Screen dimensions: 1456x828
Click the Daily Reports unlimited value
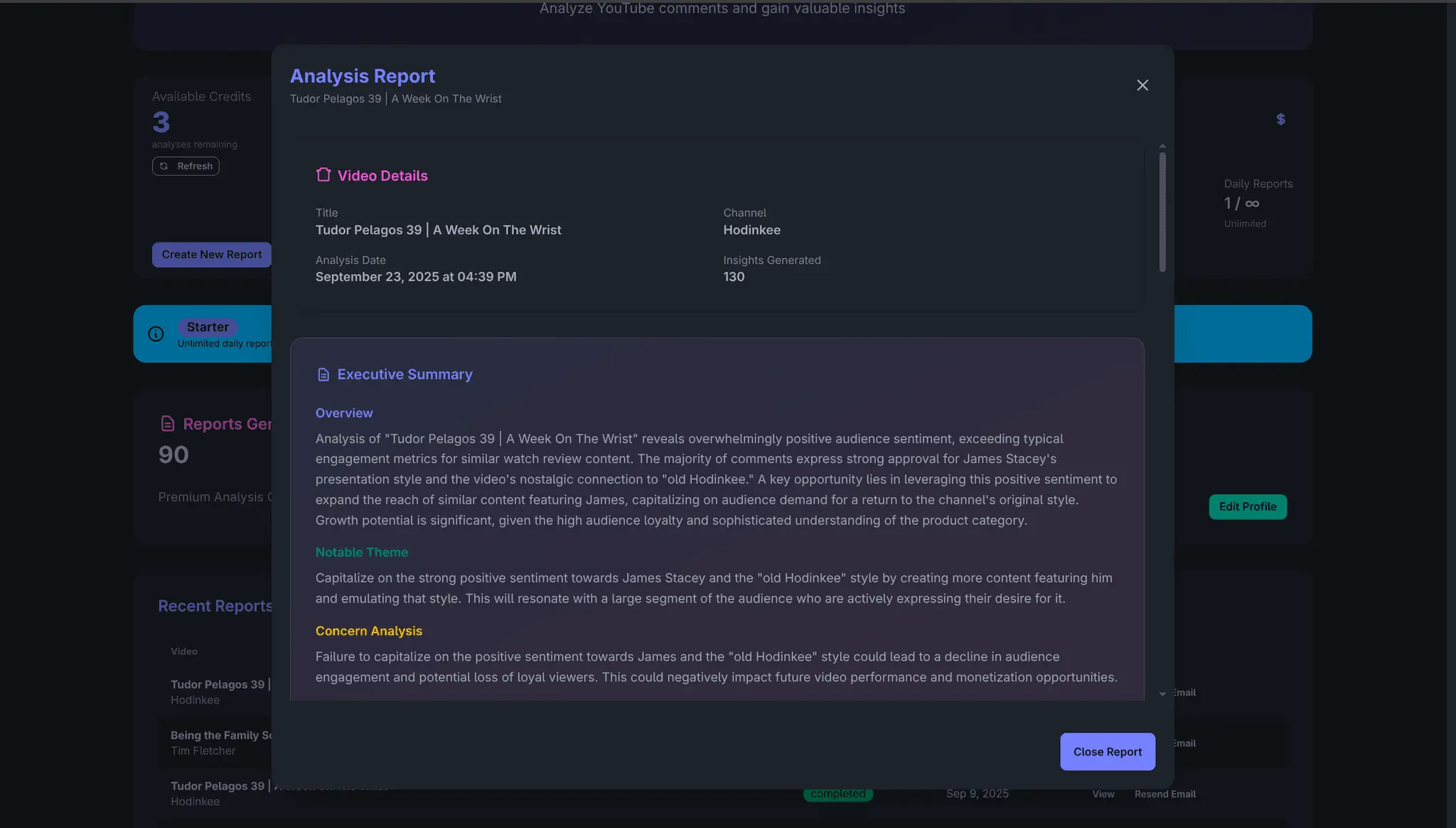[1241, 203]
